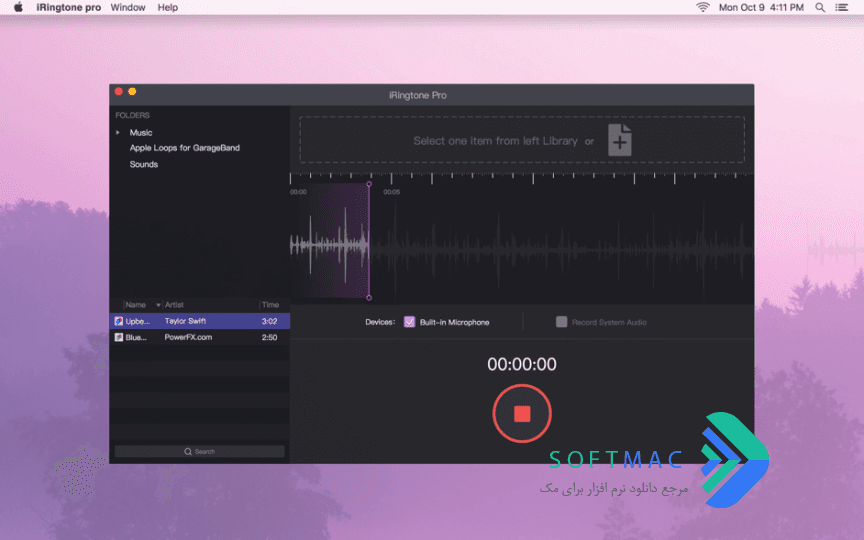Open the Apple menu
864x540 pixels.
click(x=18, y=7)
